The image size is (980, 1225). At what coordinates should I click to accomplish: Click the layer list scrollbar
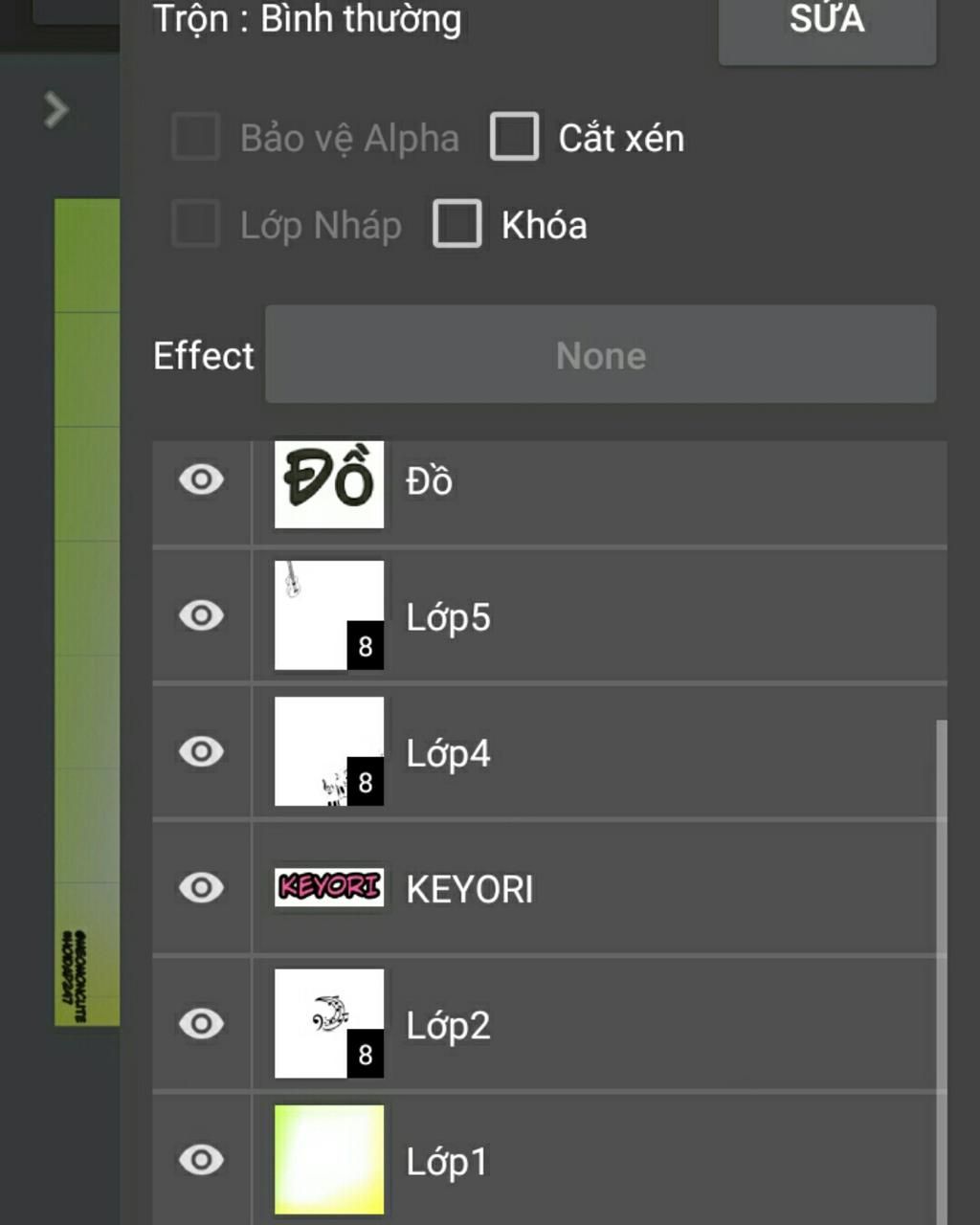942,957
